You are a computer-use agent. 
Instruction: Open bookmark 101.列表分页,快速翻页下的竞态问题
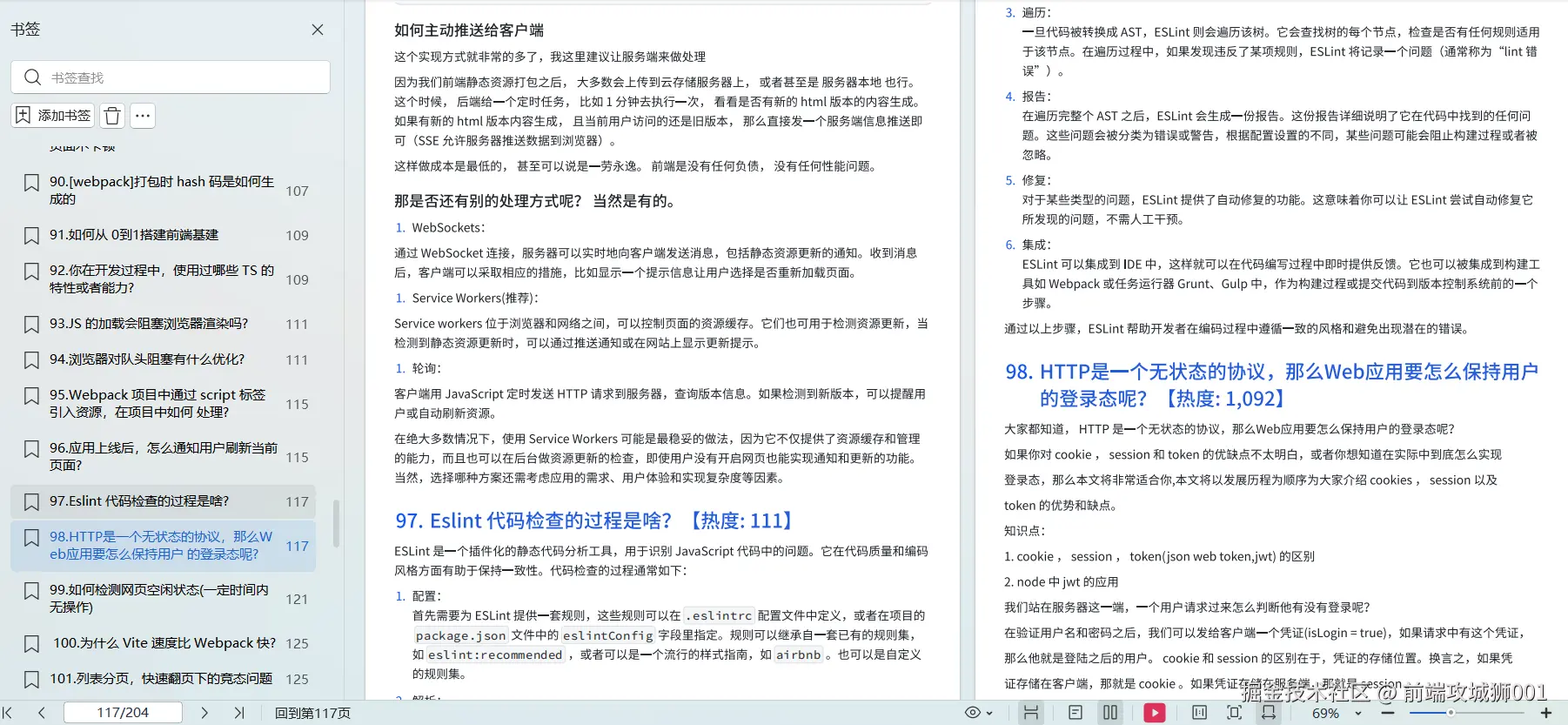163,679
